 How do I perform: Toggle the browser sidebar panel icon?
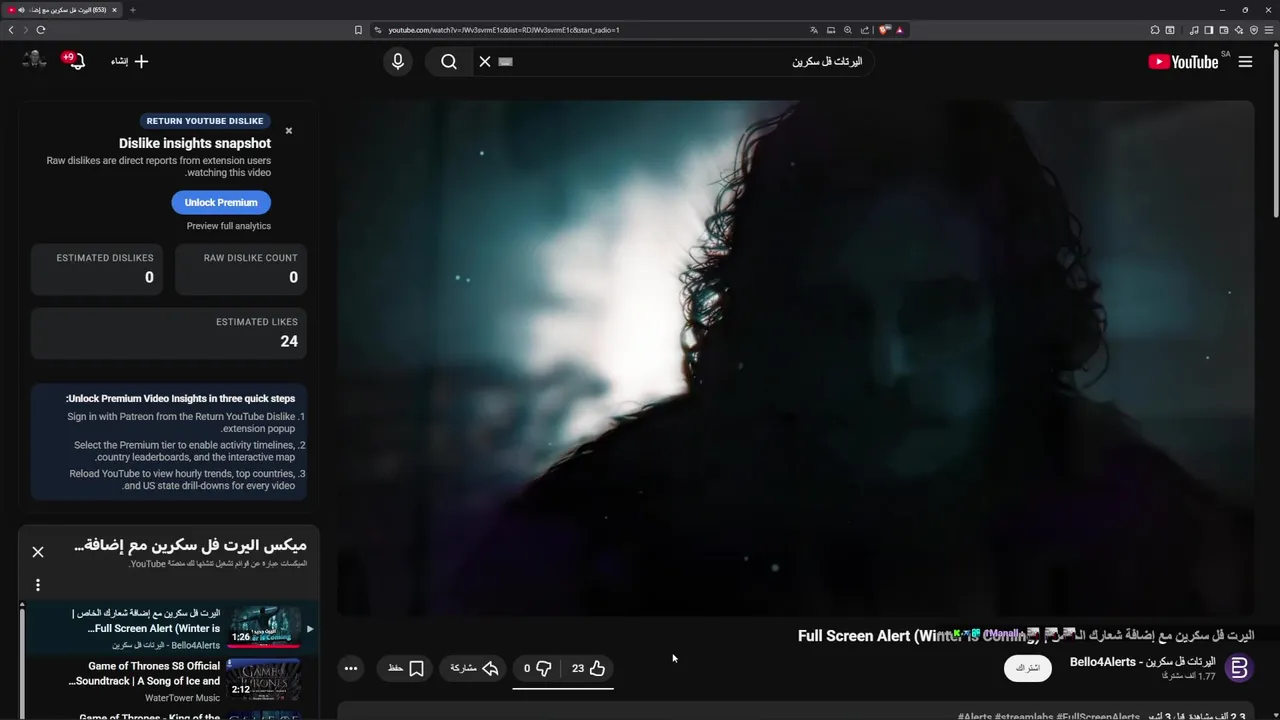(x=1208, y=30)
